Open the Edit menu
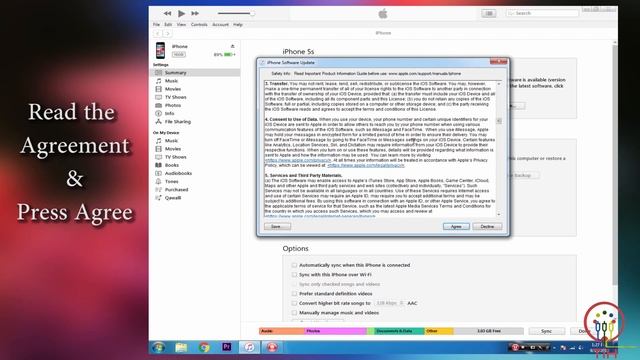This screenshot has width=640, height=360. click(168, 25)
